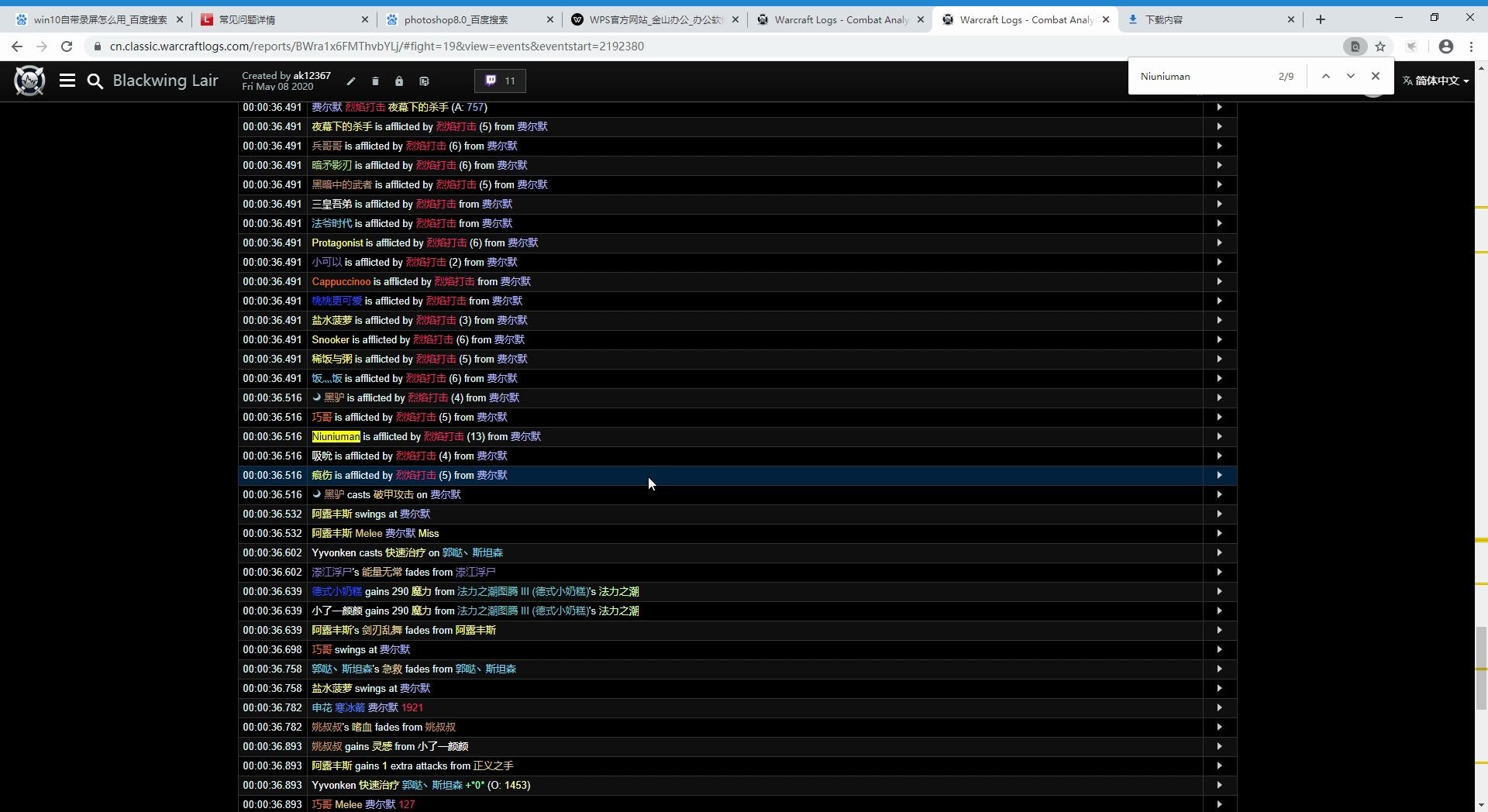Click damage value 127 in 巧哥 Melee row
1488x812 pixels.
coord(406,804)
